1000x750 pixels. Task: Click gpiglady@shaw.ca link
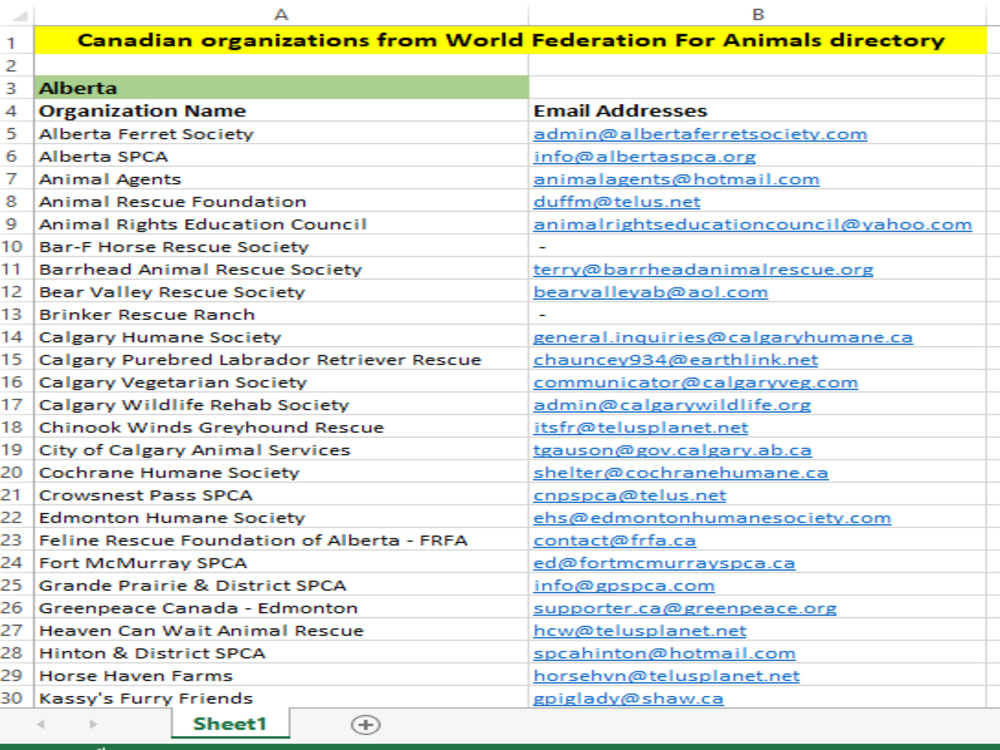(628, 698)
